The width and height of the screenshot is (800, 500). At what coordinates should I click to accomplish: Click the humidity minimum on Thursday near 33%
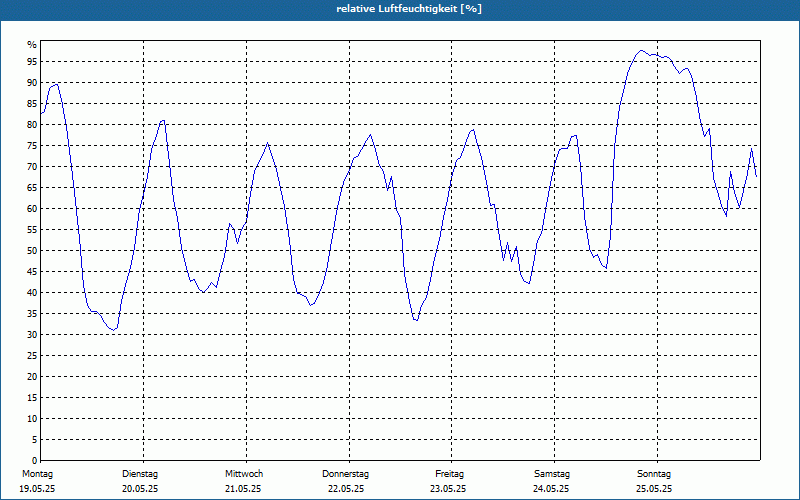416,320
